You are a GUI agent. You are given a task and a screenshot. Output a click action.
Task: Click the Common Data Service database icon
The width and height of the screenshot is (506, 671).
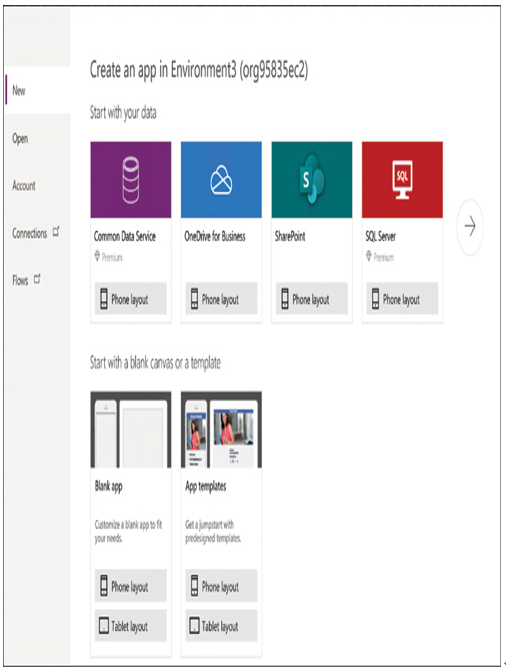(x=131, y=180)
